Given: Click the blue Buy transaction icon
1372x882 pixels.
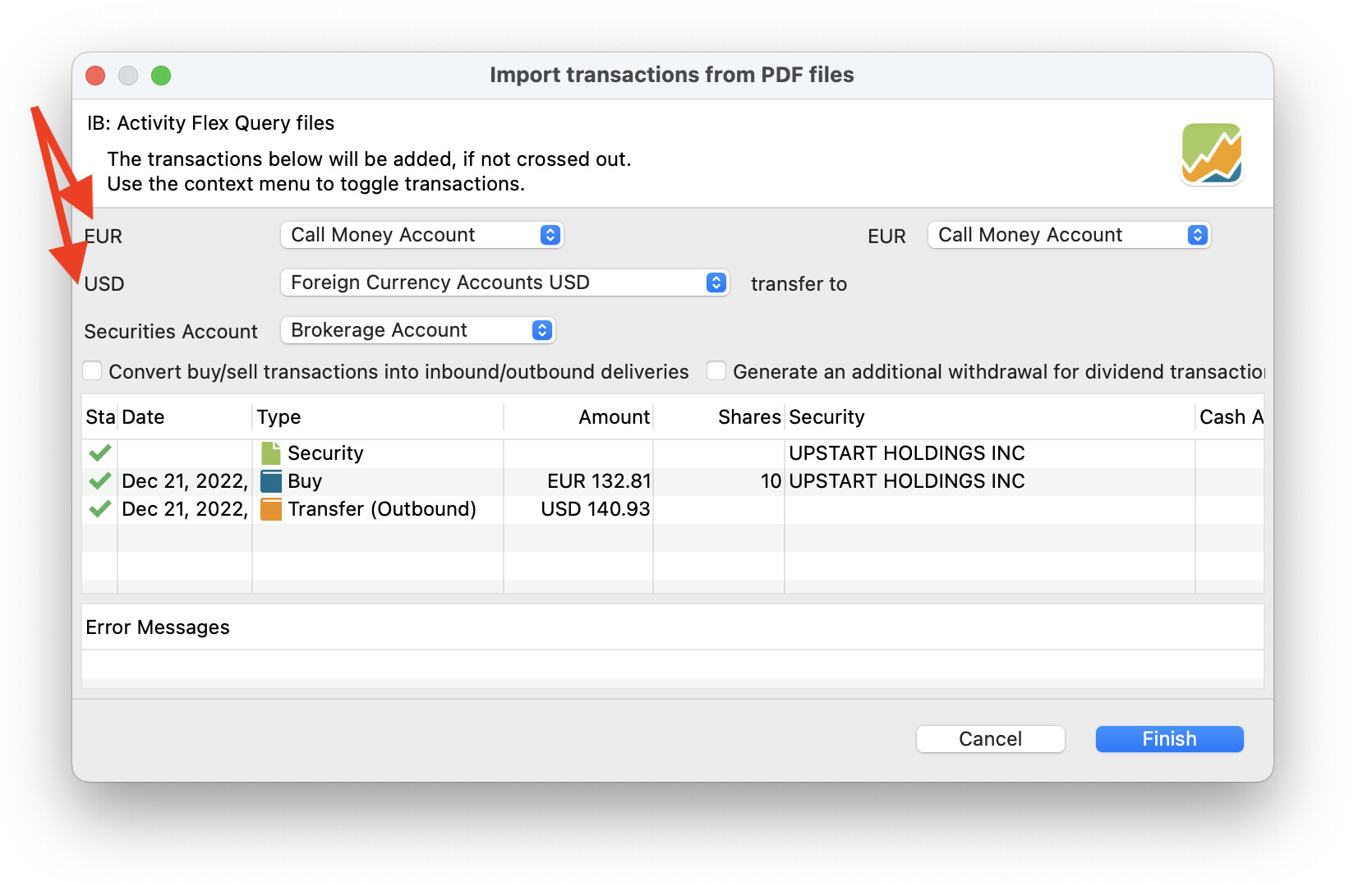Looking at the screenshot, I should click(x=270, y=481).
